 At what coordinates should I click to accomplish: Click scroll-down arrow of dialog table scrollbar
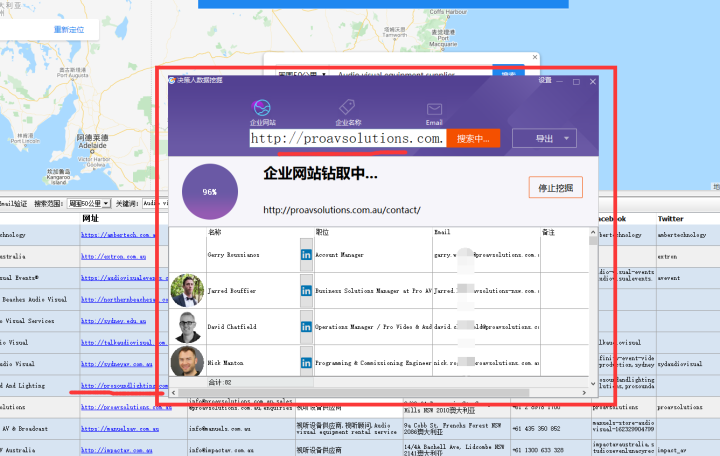(593, 383)
